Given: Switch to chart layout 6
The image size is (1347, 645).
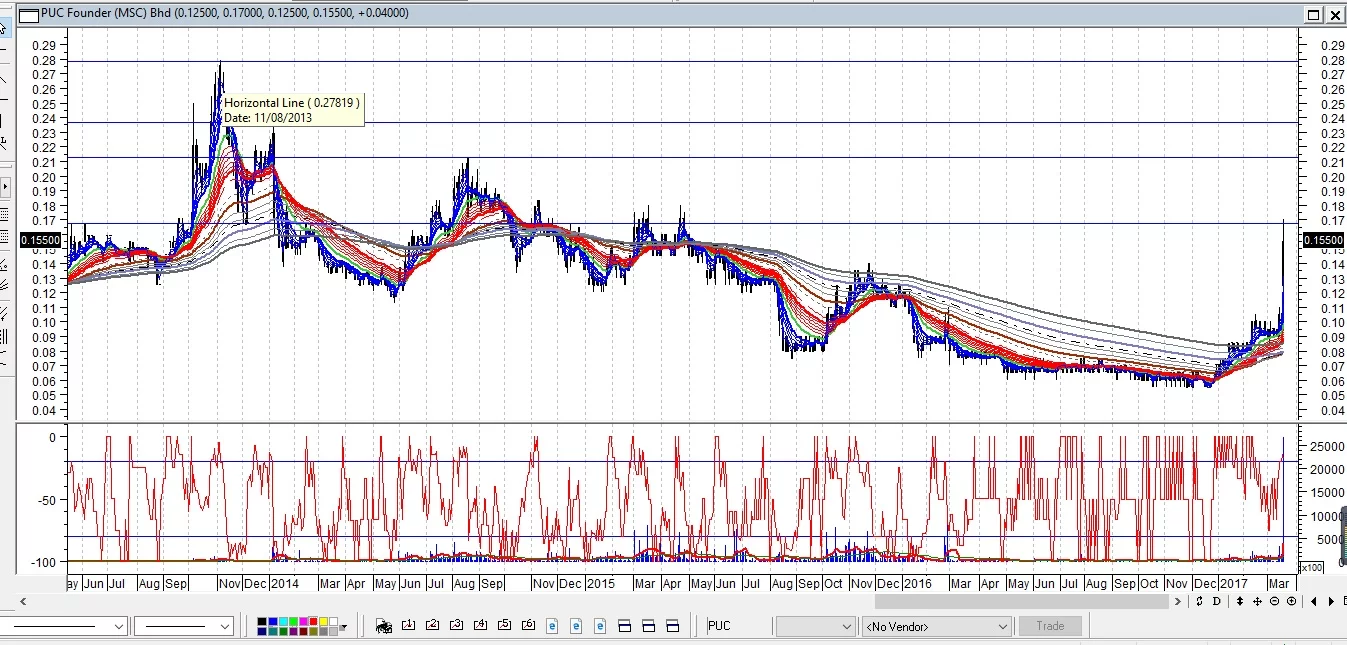Looking at the screenshot, I should [528, 626].
